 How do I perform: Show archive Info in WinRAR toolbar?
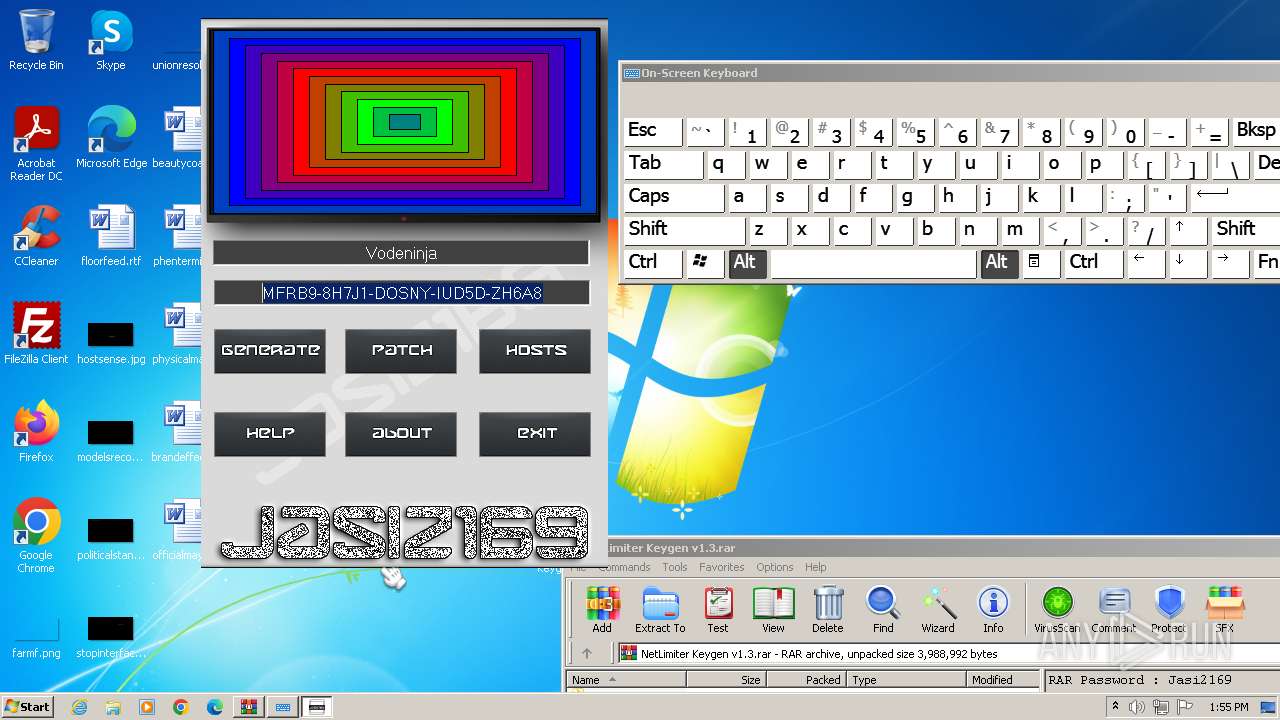click(993, 610)
